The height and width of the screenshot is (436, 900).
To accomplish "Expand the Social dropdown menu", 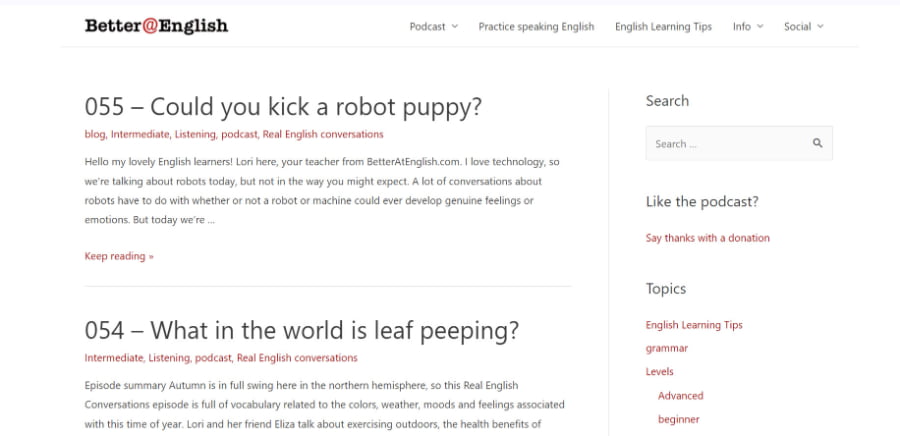I will pos(803,27).
